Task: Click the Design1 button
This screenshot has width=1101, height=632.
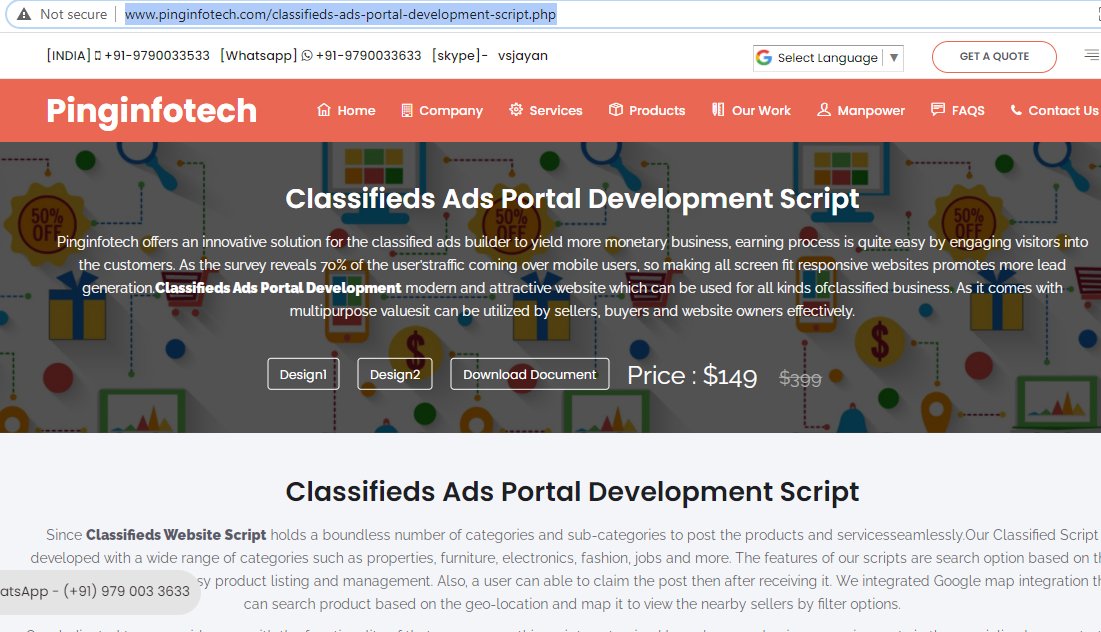Action: click(303, 374)
